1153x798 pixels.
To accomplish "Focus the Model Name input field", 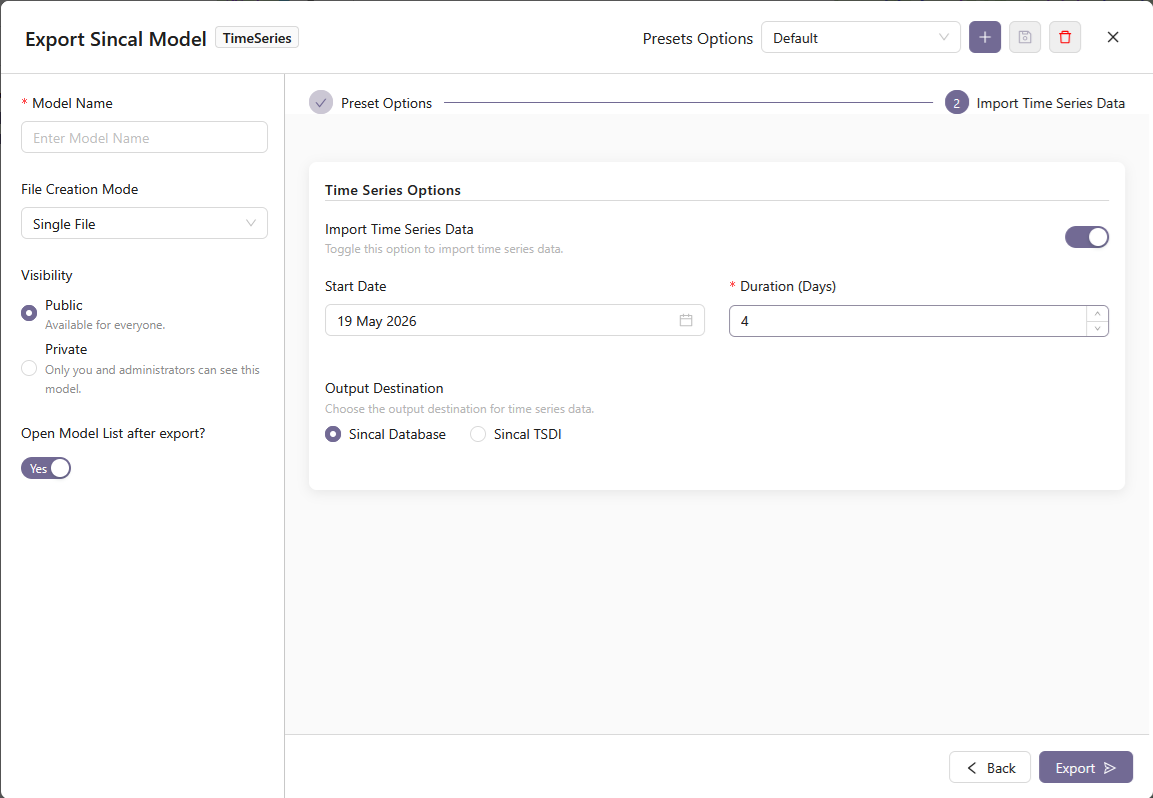I will [x=144, y=138].
